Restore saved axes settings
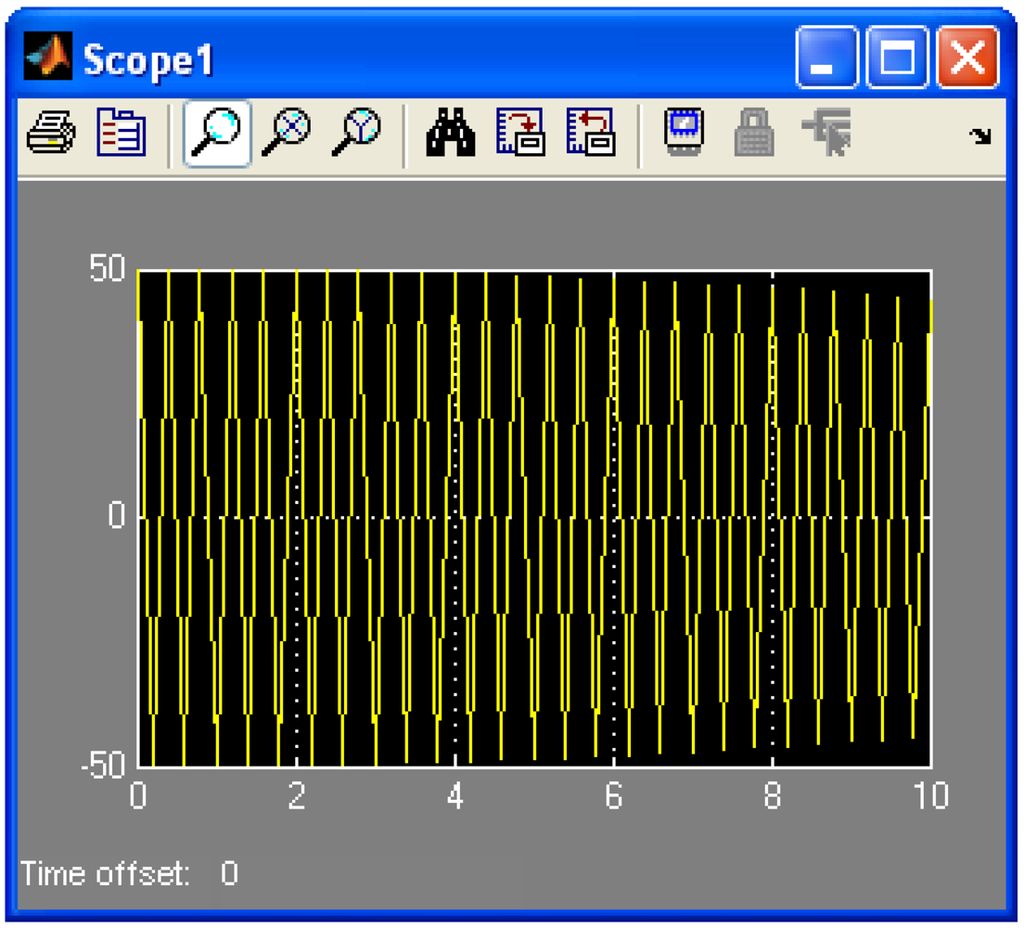The width and height of the screenshot is (1024, 928). pos(590,133)
